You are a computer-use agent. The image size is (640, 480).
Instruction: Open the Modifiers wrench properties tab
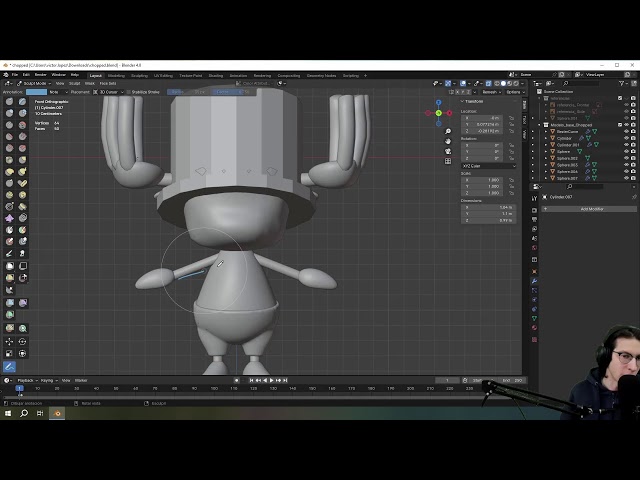click(534, 281)
